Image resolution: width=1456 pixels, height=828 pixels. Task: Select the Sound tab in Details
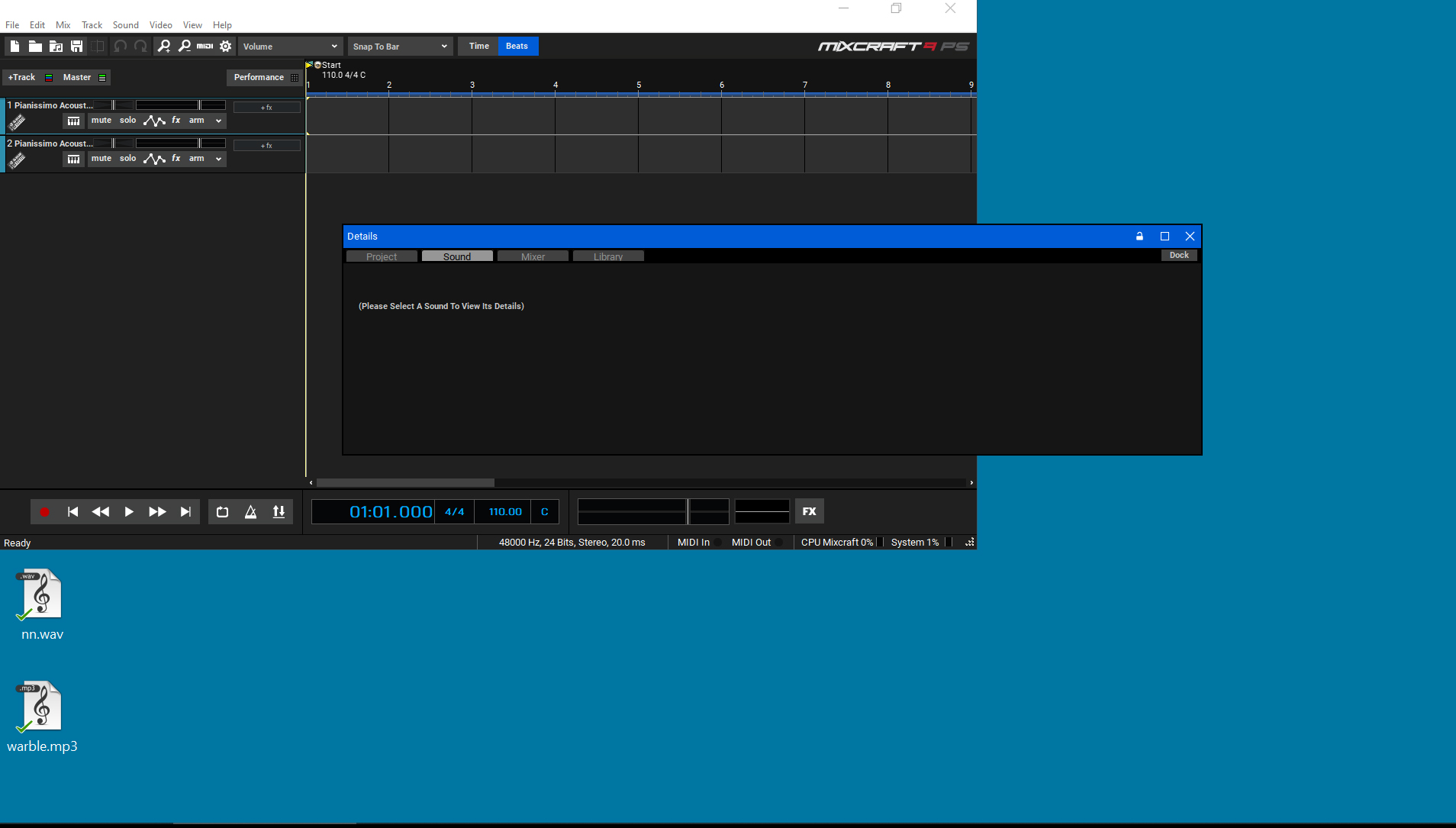click(x=457, y=256)
